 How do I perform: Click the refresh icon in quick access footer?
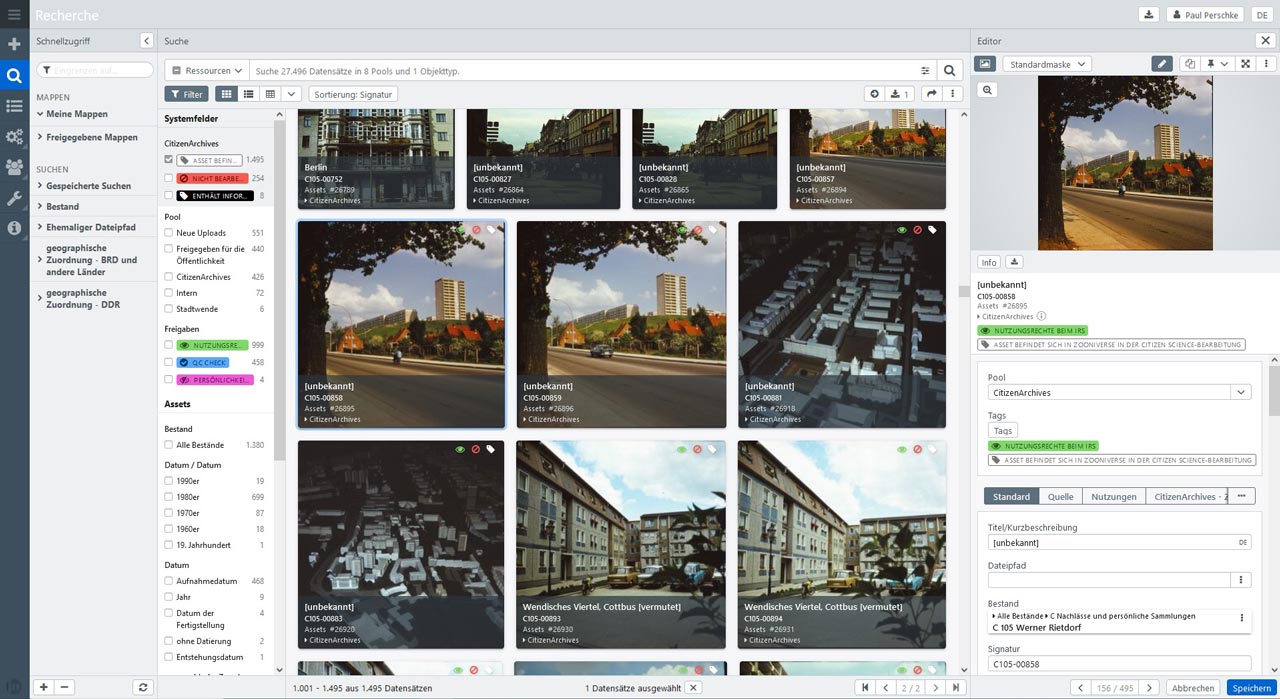click(143, 687)
